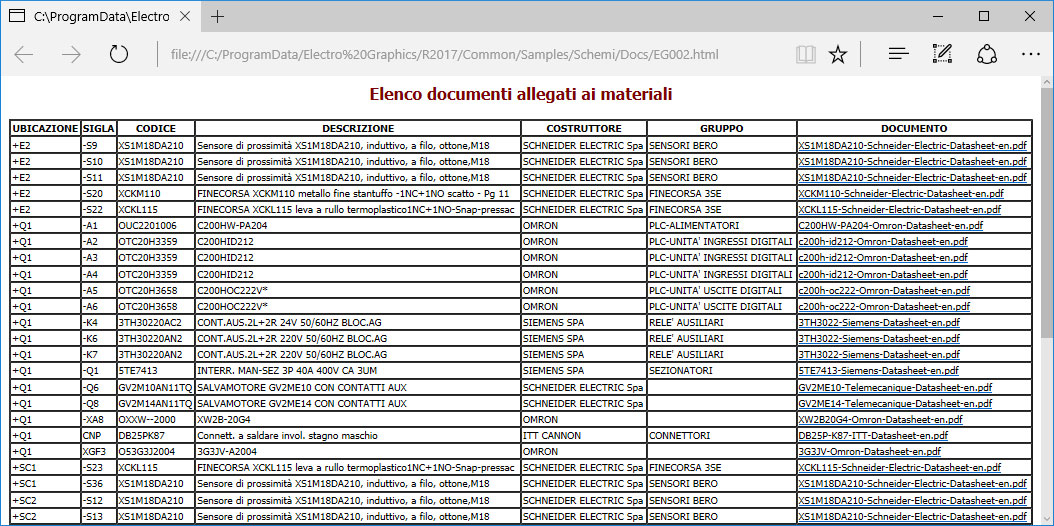Select the EG002 browser tab

[x=101, y=16]
